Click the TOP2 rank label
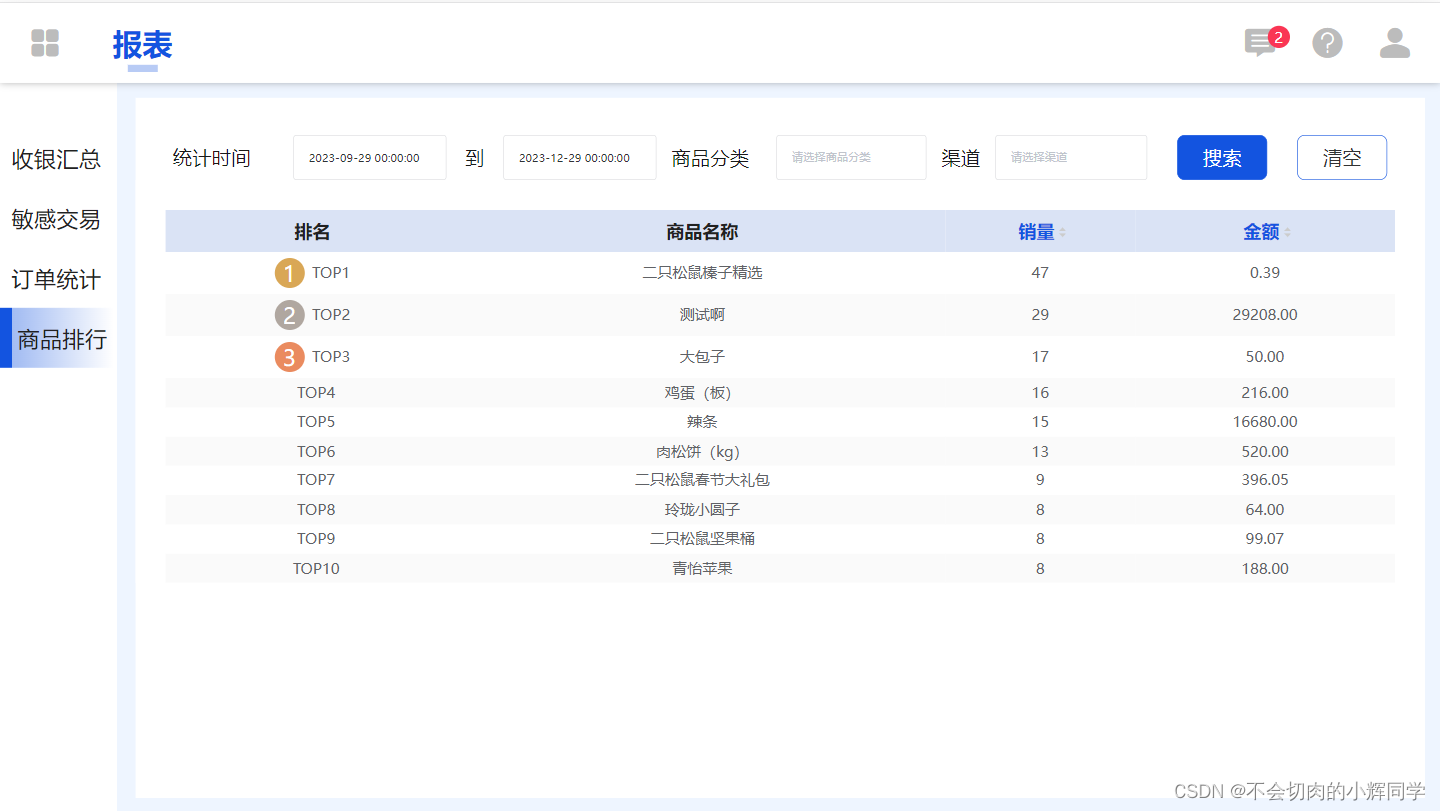Image resolution: width=1440 pixels, height=811 pixels. point(331,315)
